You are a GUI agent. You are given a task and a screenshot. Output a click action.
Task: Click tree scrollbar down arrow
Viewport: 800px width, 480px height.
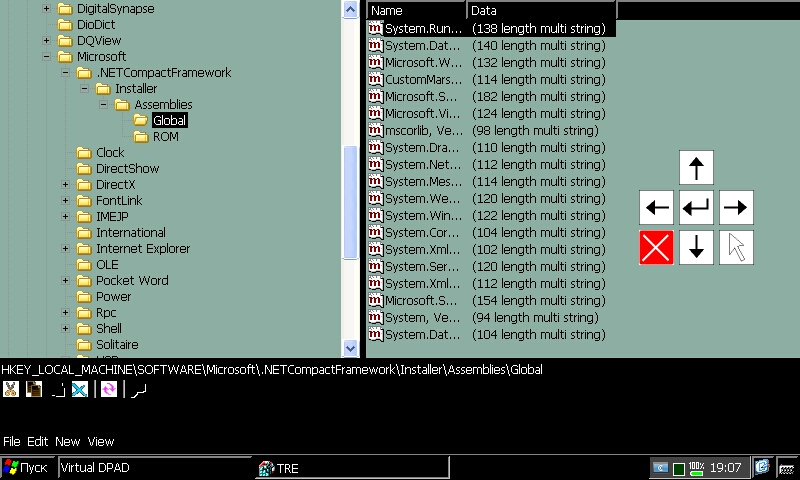pos(350,348)
